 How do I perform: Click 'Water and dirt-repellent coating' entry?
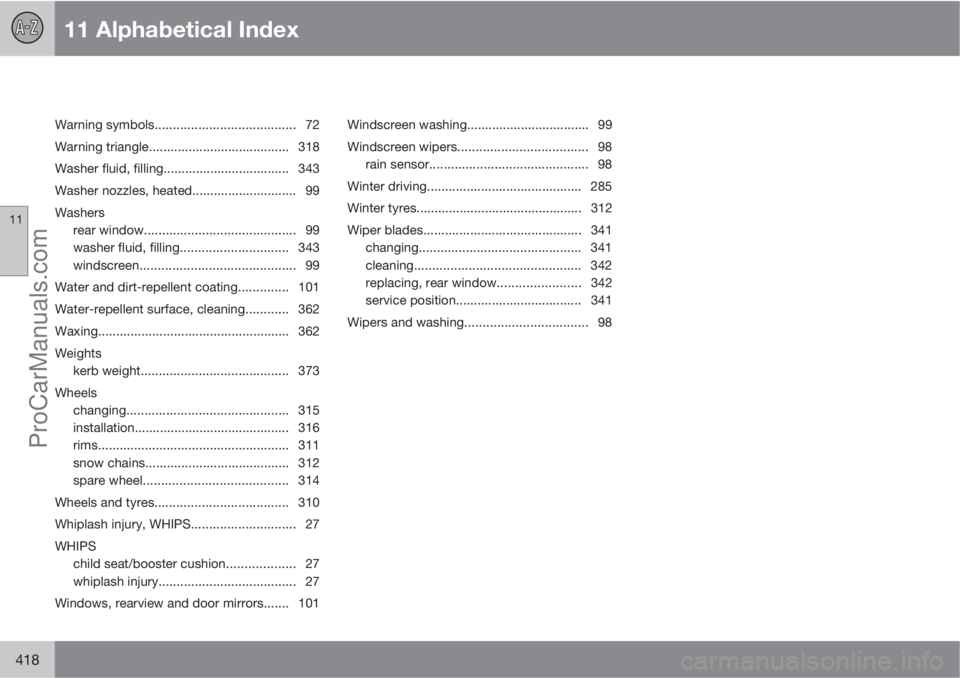[187, 287]
